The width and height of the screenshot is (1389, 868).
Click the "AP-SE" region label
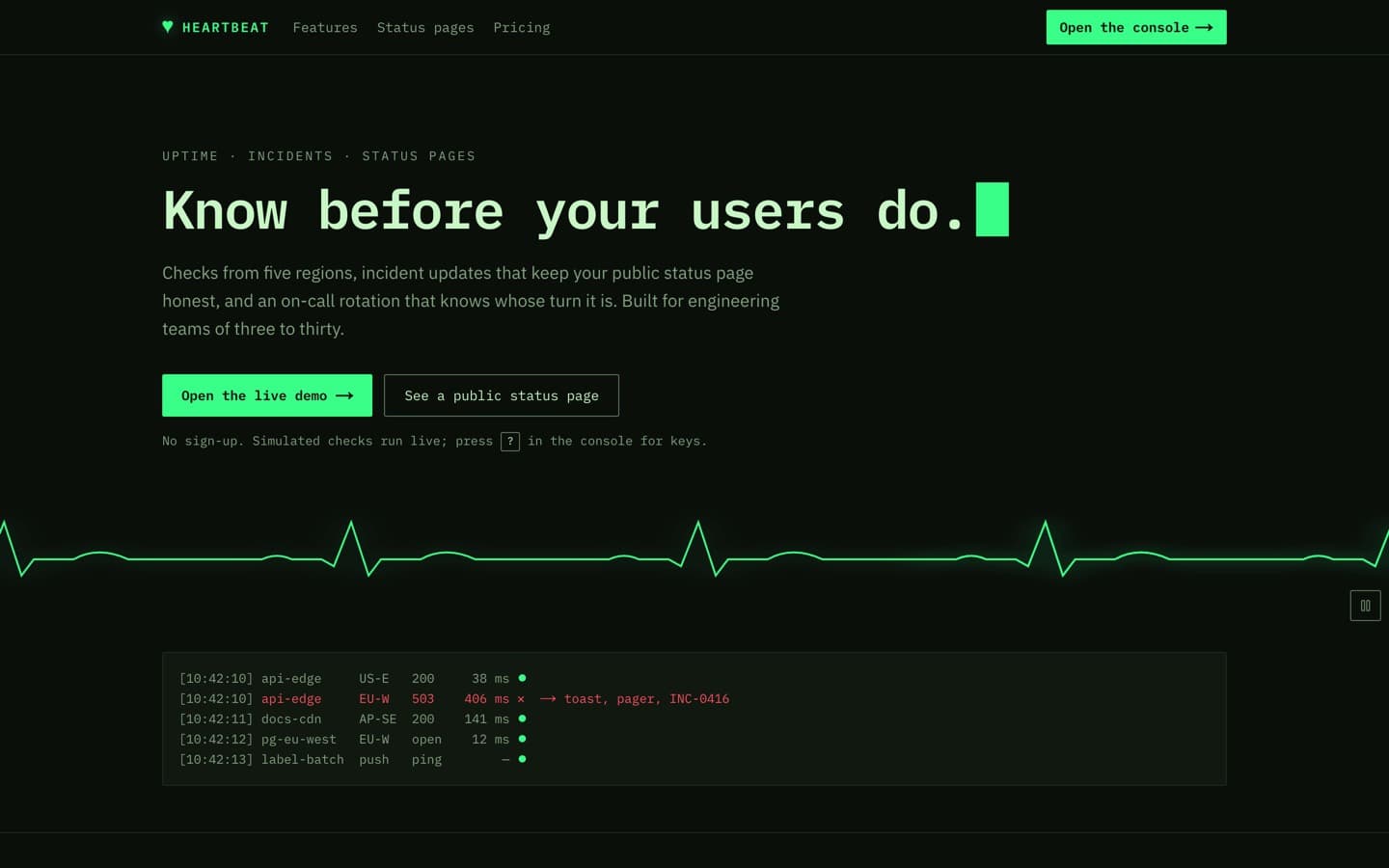pos(378,719)
